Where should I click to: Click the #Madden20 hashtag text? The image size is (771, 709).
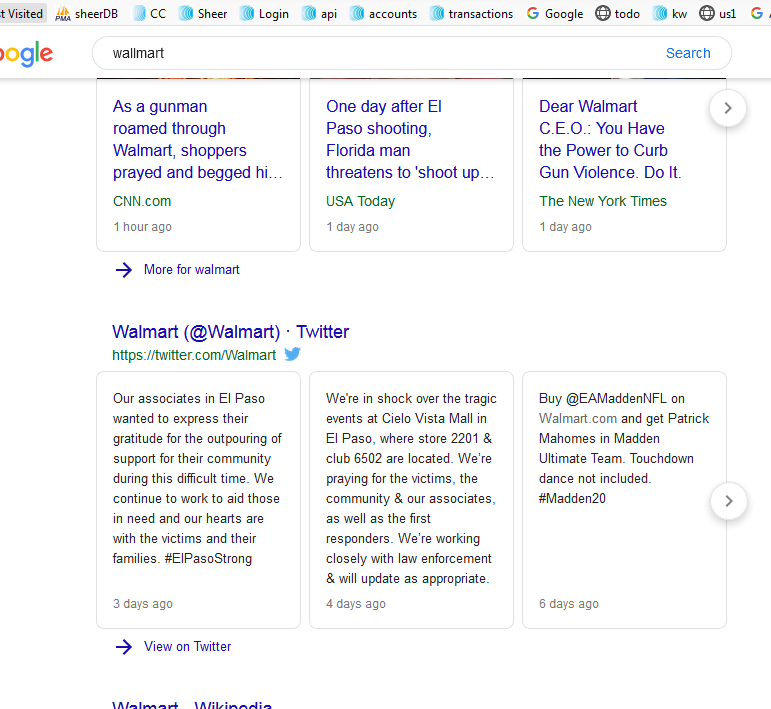pyautogui.click(x=572, y=499)
